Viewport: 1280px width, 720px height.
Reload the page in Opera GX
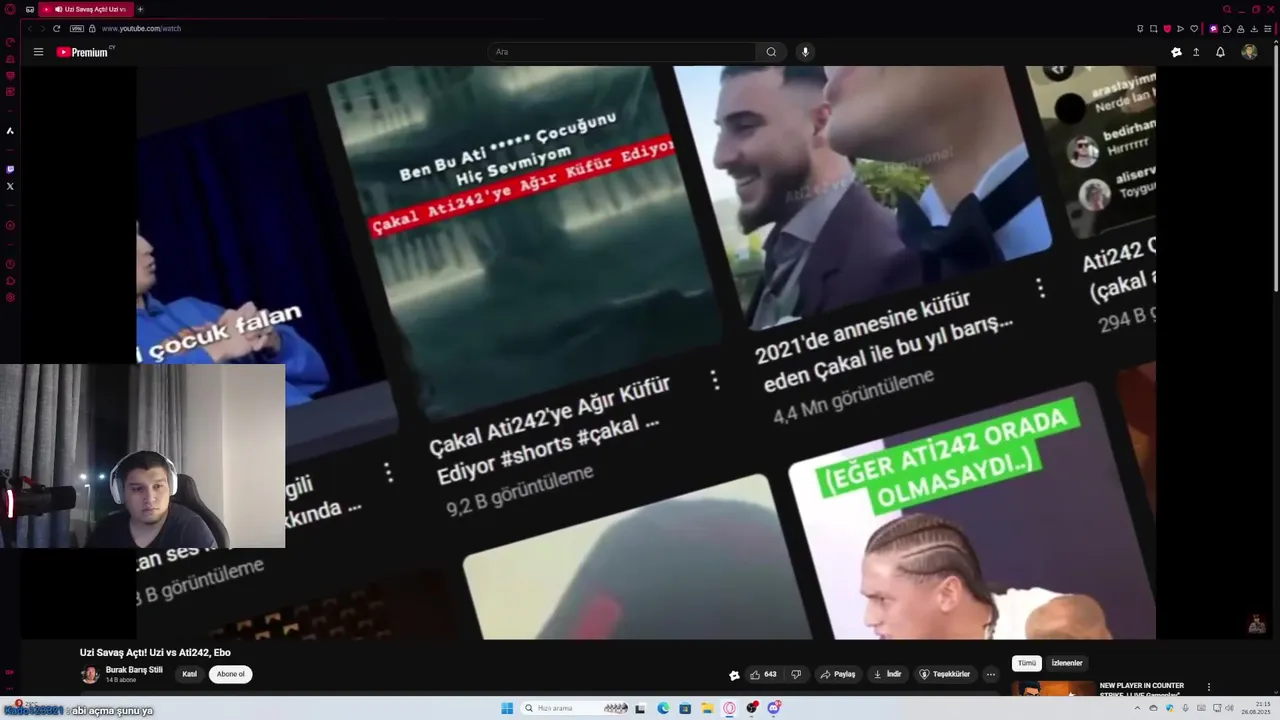coord(56,28)
